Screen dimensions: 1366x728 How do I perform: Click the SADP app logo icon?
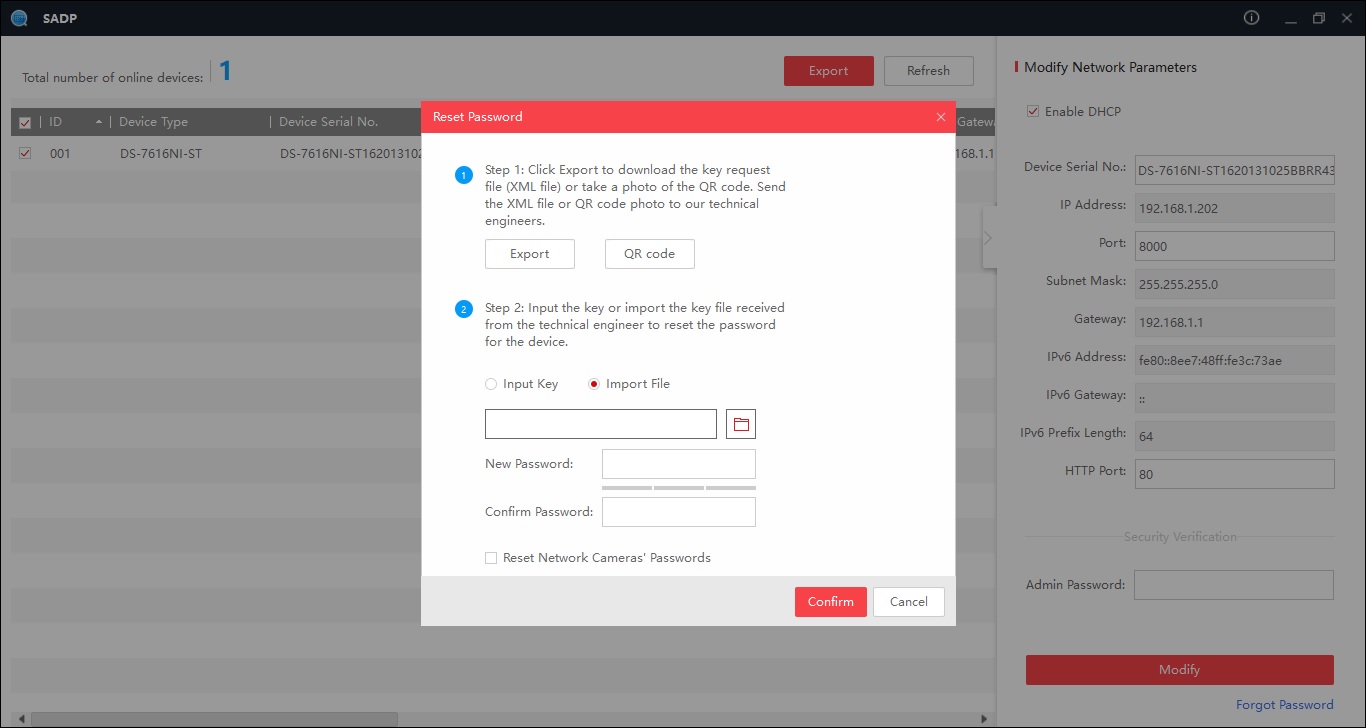(20, 18)
